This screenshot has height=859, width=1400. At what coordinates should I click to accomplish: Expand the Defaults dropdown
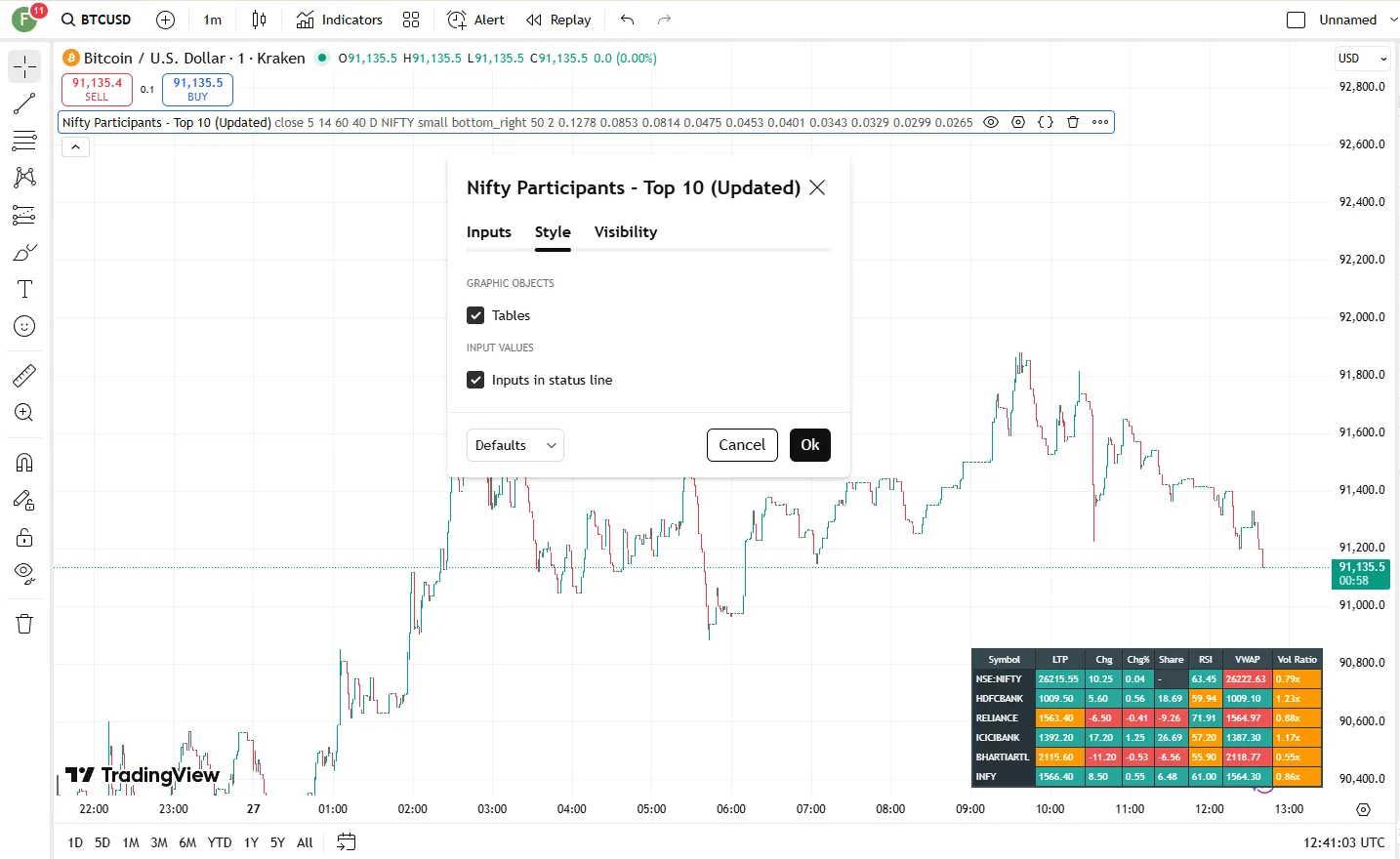515,445
